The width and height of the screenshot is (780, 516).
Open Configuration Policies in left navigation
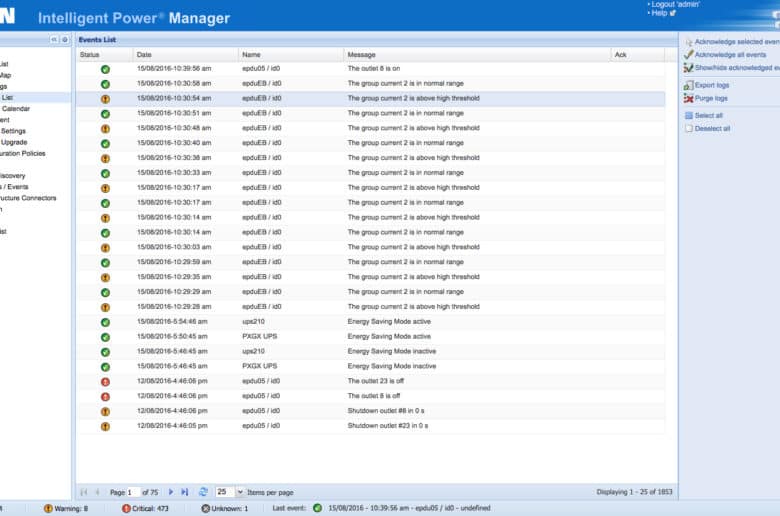[22, 153]
